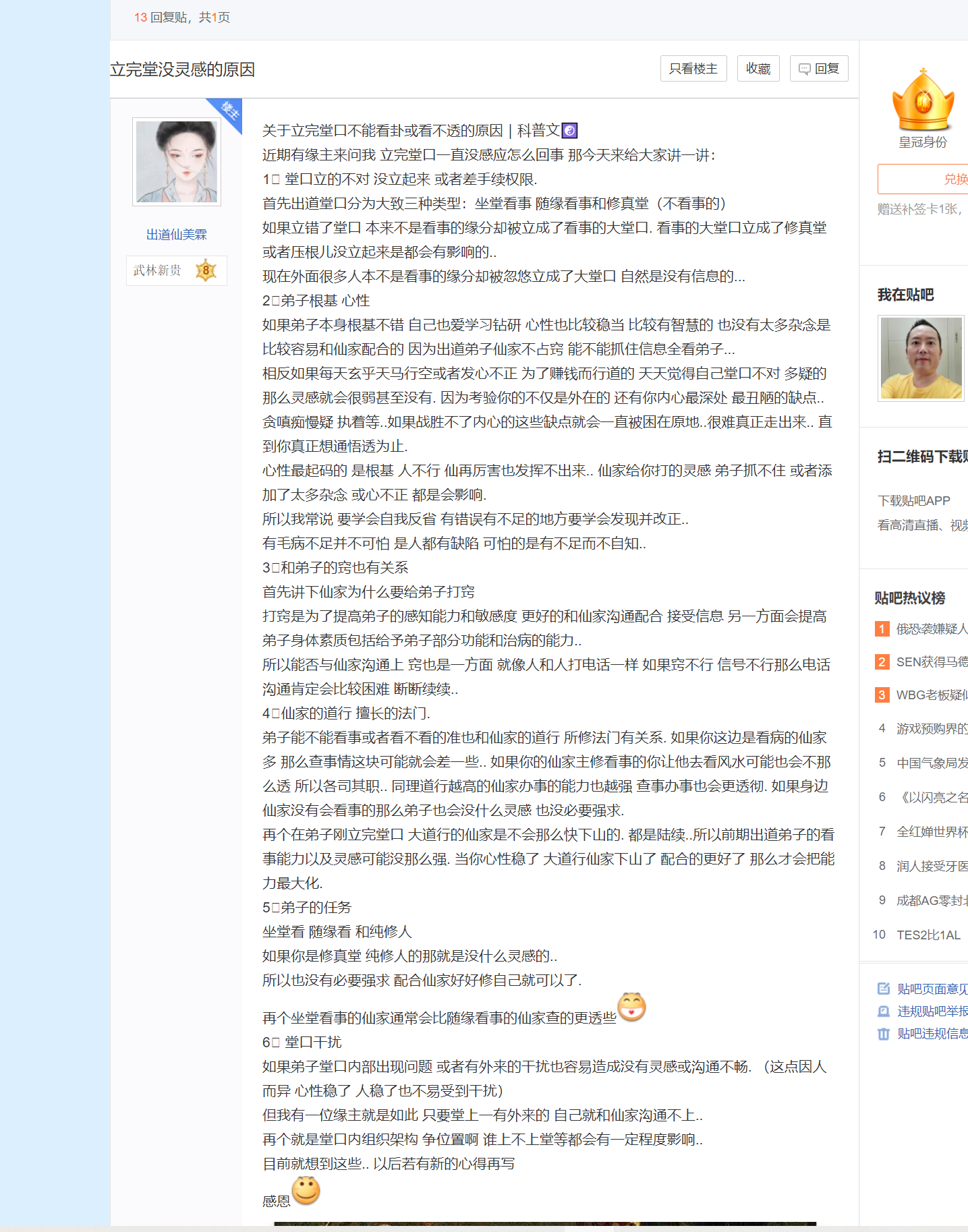Open hot topic SEN获得马德
The height and width of the screenshot is (1232, 968).
tap(932, 662)
